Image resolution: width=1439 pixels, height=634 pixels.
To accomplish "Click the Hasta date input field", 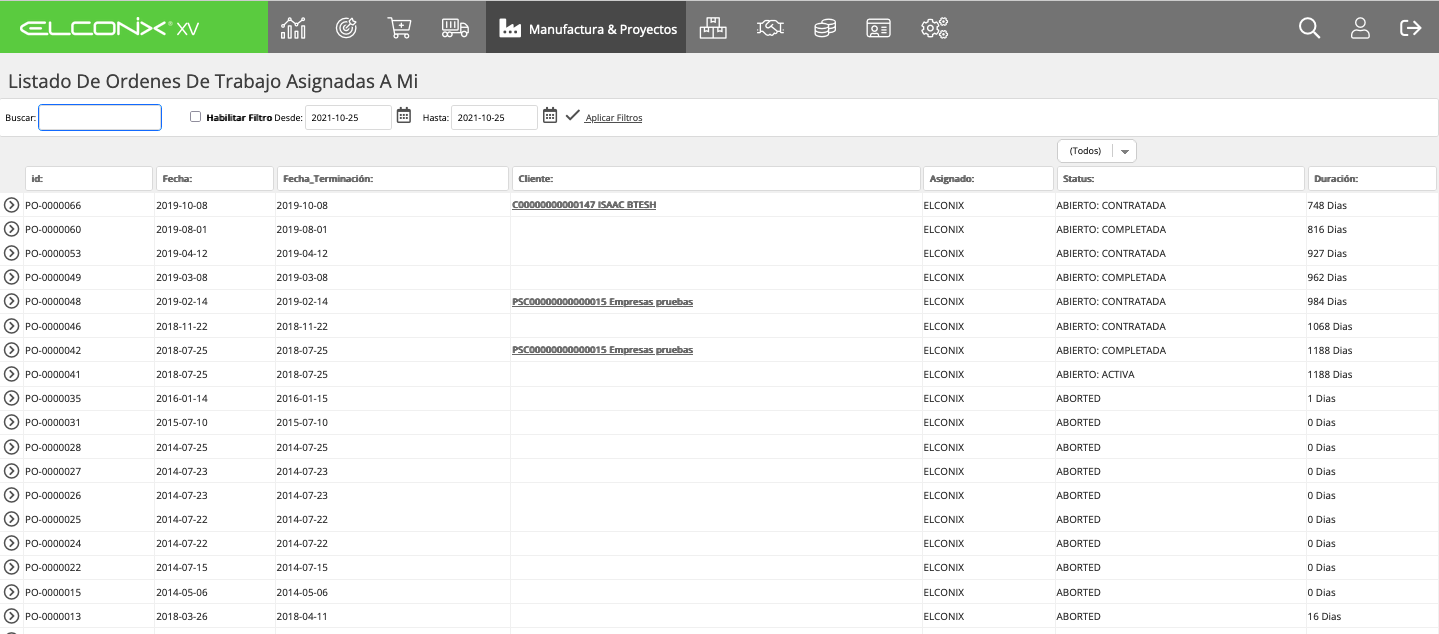I will [x=494, y=117].
